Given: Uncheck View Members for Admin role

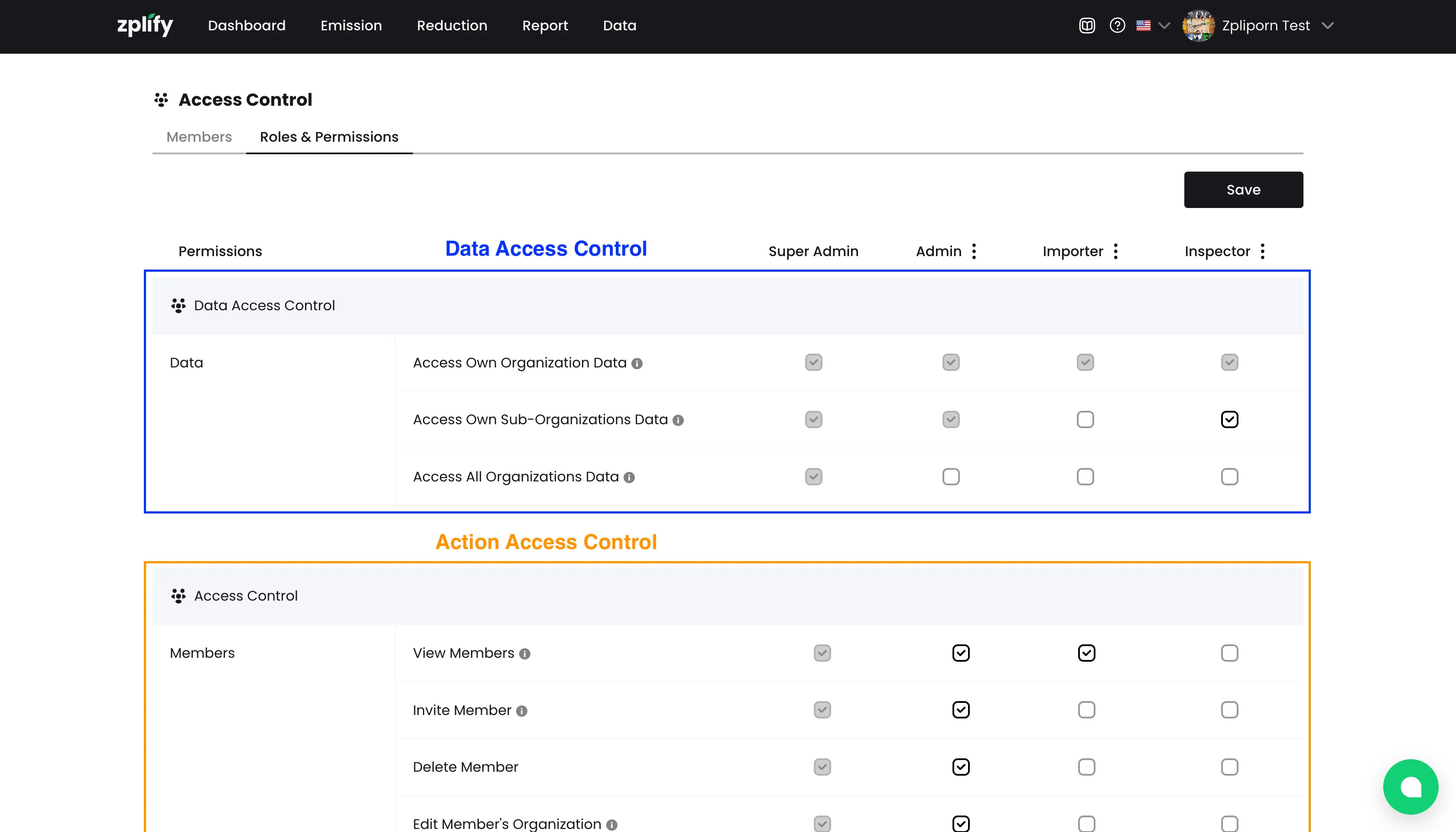Looking at the screenshot, I should (x=961, y=653).
